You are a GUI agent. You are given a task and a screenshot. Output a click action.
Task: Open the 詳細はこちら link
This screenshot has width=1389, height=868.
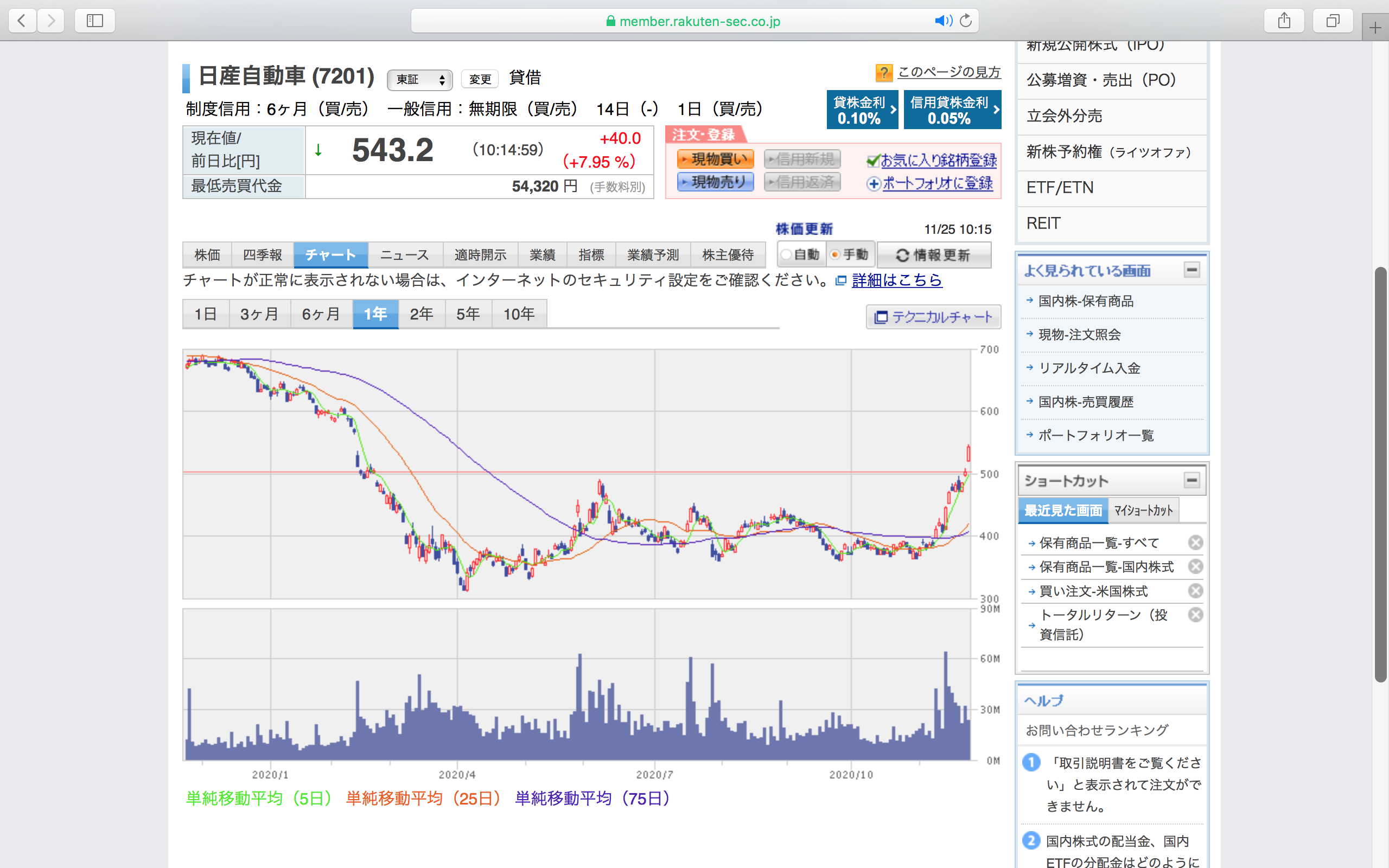coord(897,280)
